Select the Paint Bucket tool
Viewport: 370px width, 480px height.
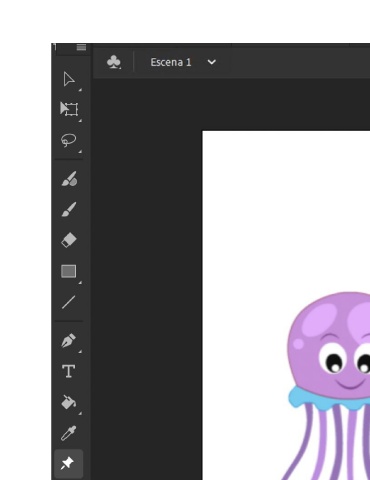pyautogui.click(x=69, y=402)
